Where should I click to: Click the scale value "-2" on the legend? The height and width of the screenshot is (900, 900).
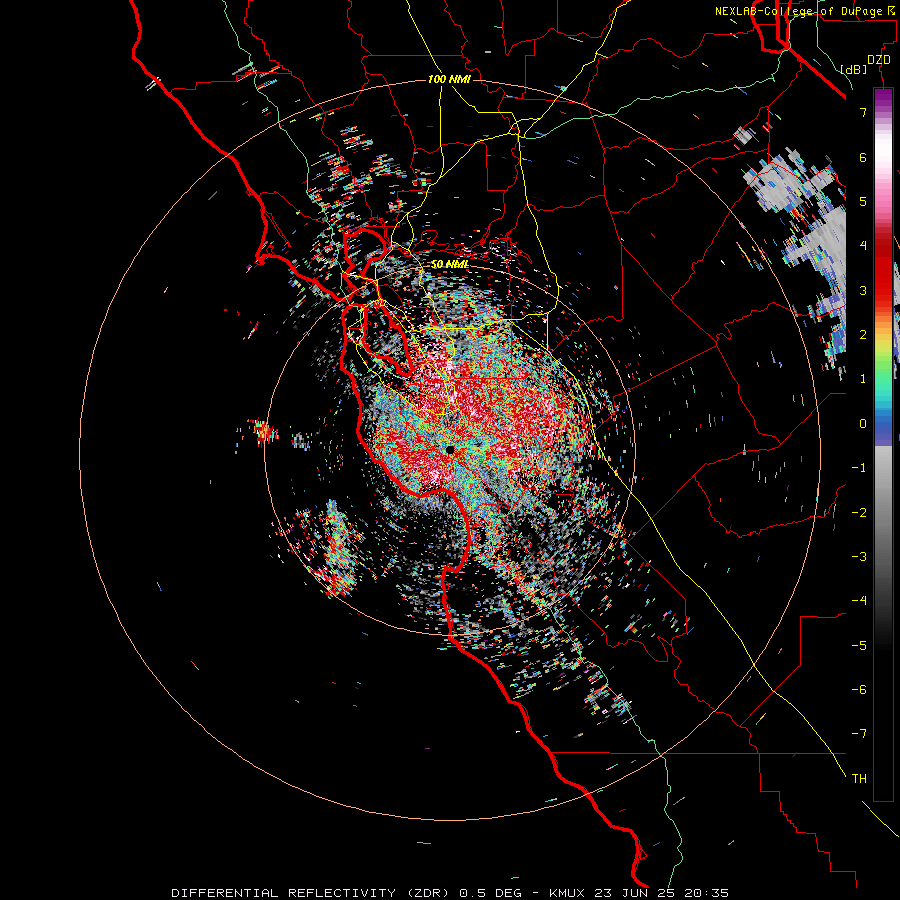click(859, 512)
